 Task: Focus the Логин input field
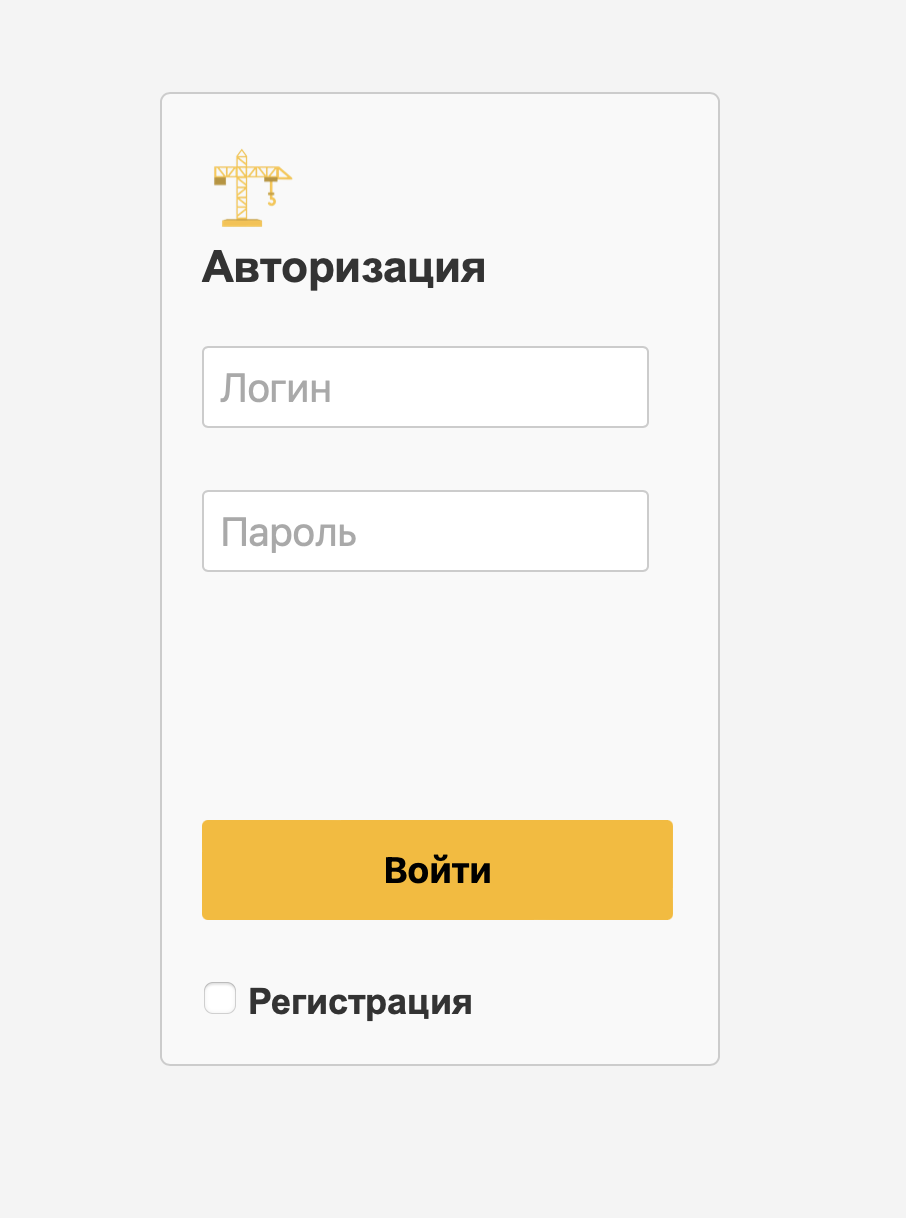[425, 387]
